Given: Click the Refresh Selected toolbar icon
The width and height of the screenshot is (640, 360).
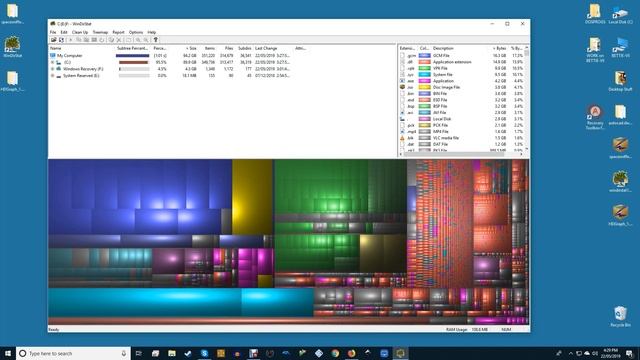Looking at the screenshot, I should tap(102, 40).
